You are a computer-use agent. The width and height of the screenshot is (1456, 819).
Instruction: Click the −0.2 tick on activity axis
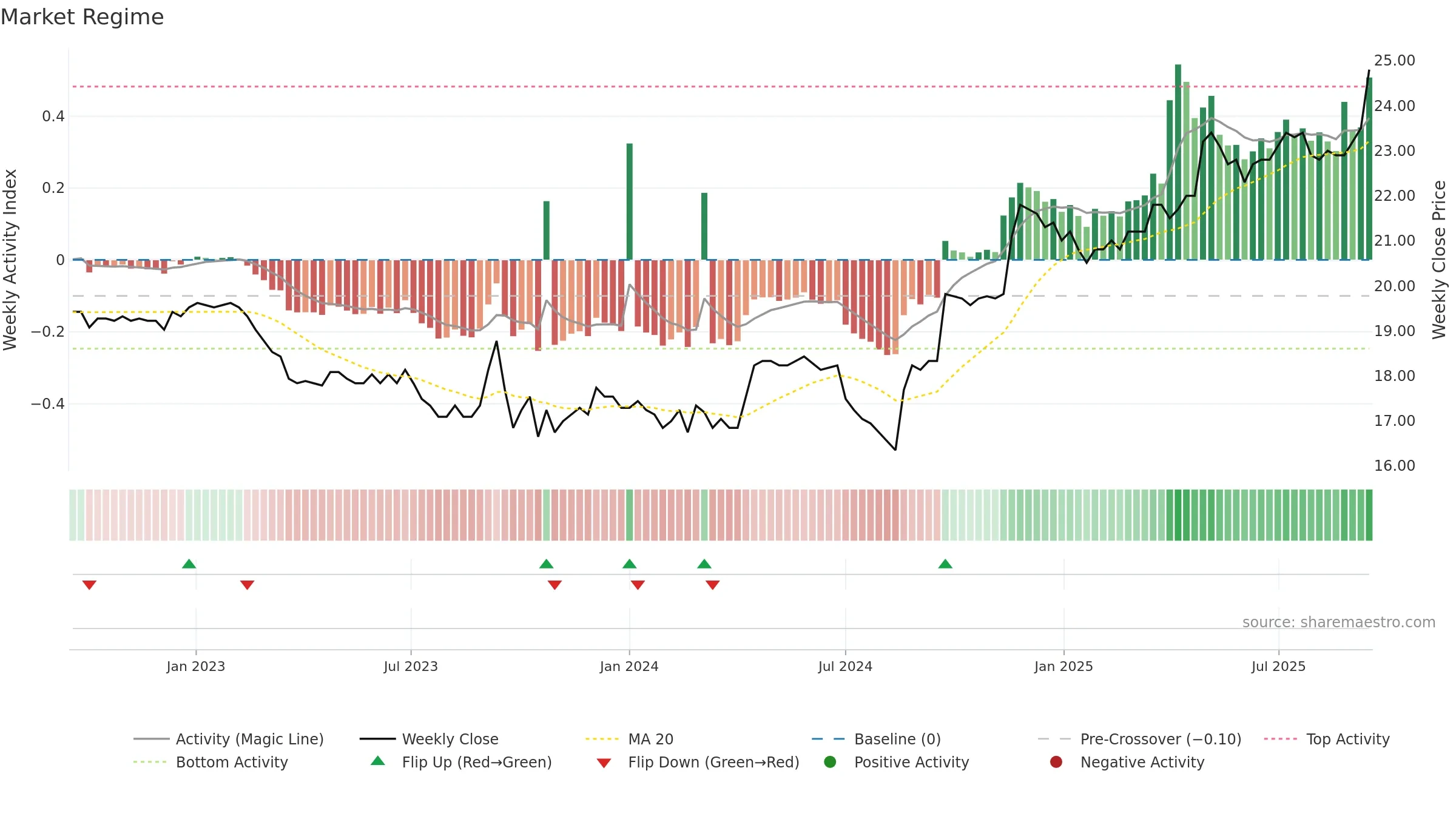coord(48,331)
